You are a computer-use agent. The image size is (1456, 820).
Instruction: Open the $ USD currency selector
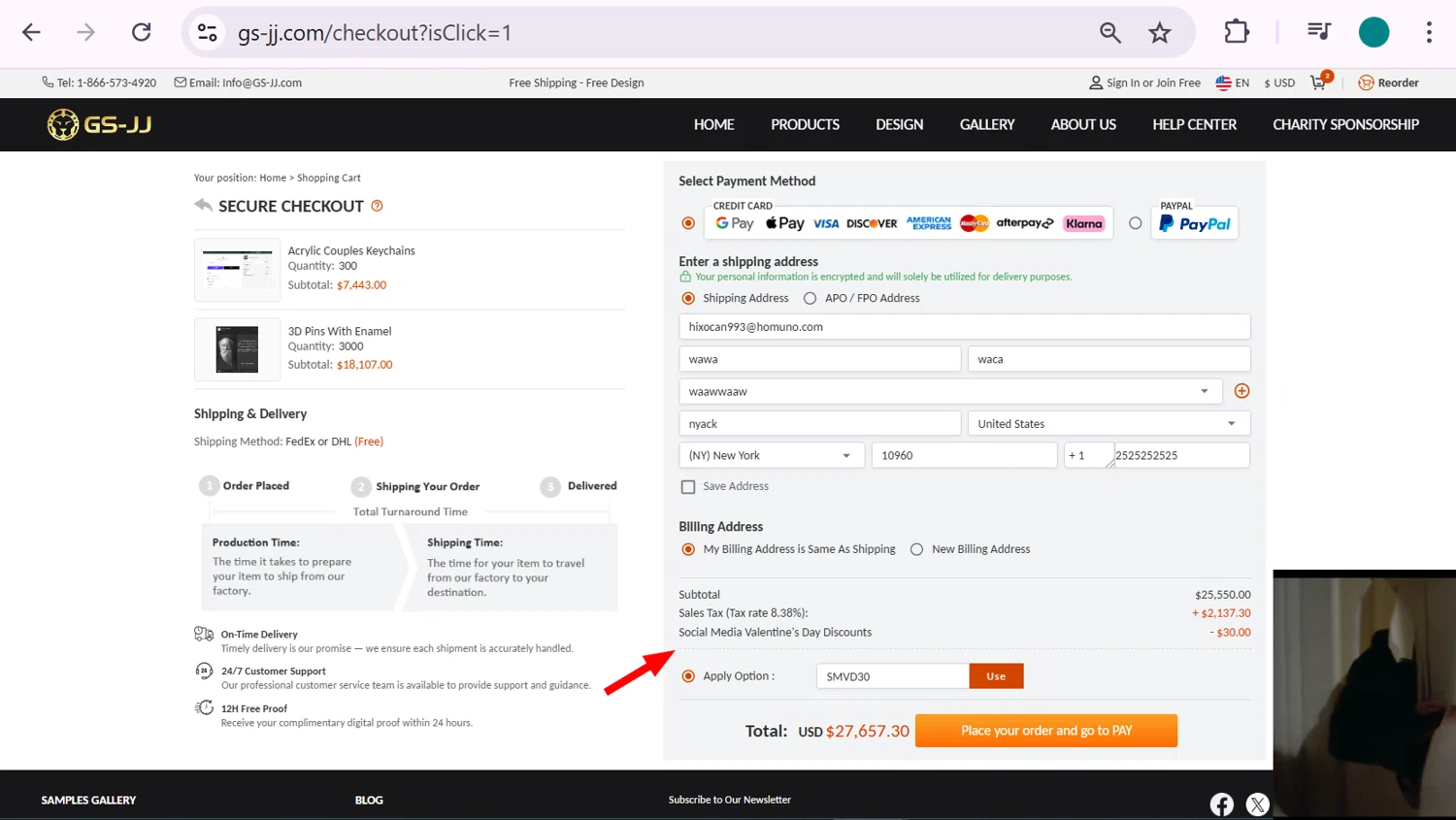click(x=1279, y=82)
